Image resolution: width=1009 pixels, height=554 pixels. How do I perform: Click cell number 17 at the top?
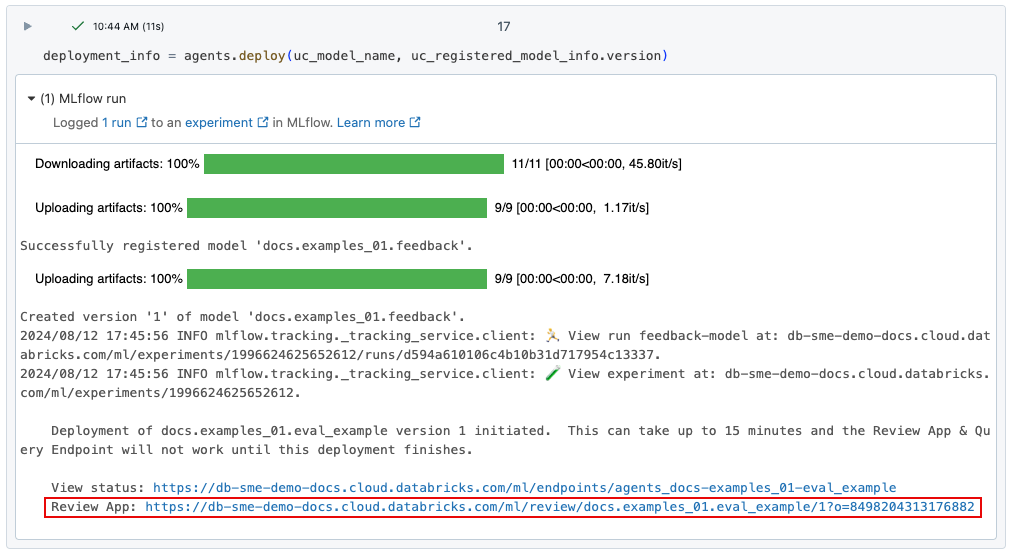click(504, 26)
